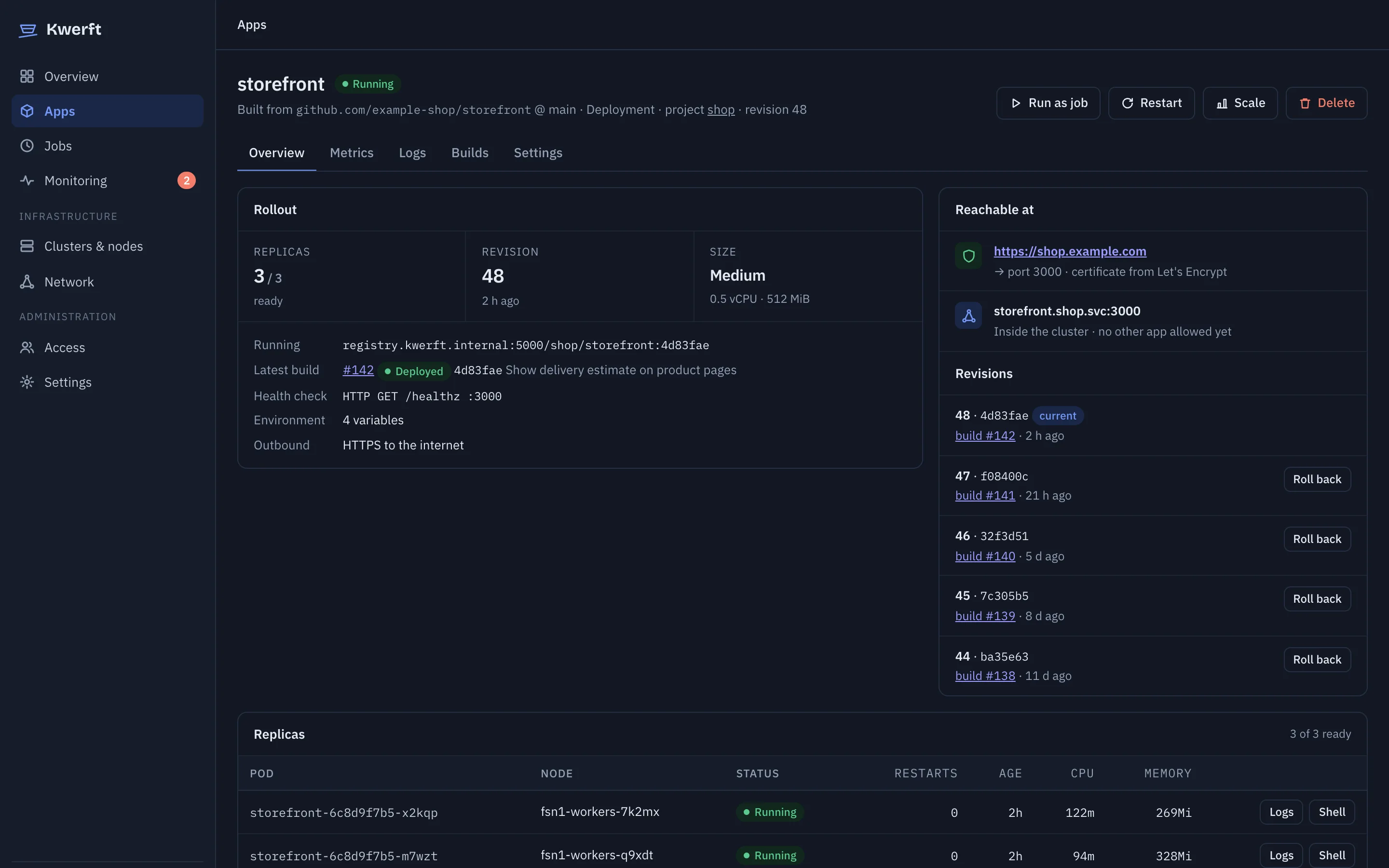Click the green shield certificate icon

968,256
